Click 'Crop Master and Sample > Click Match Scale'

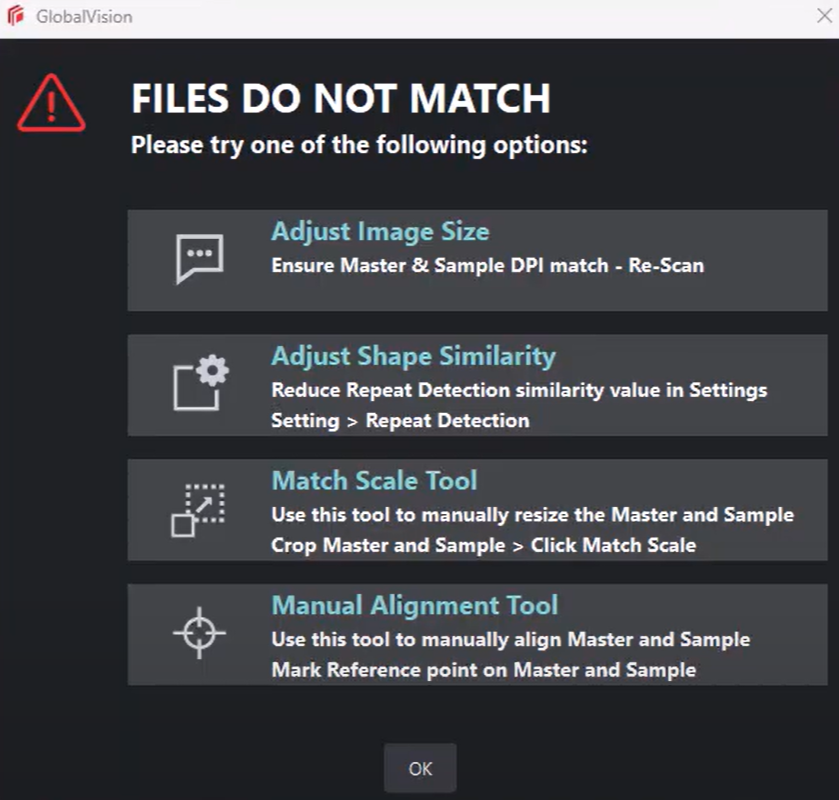(485, 545)
